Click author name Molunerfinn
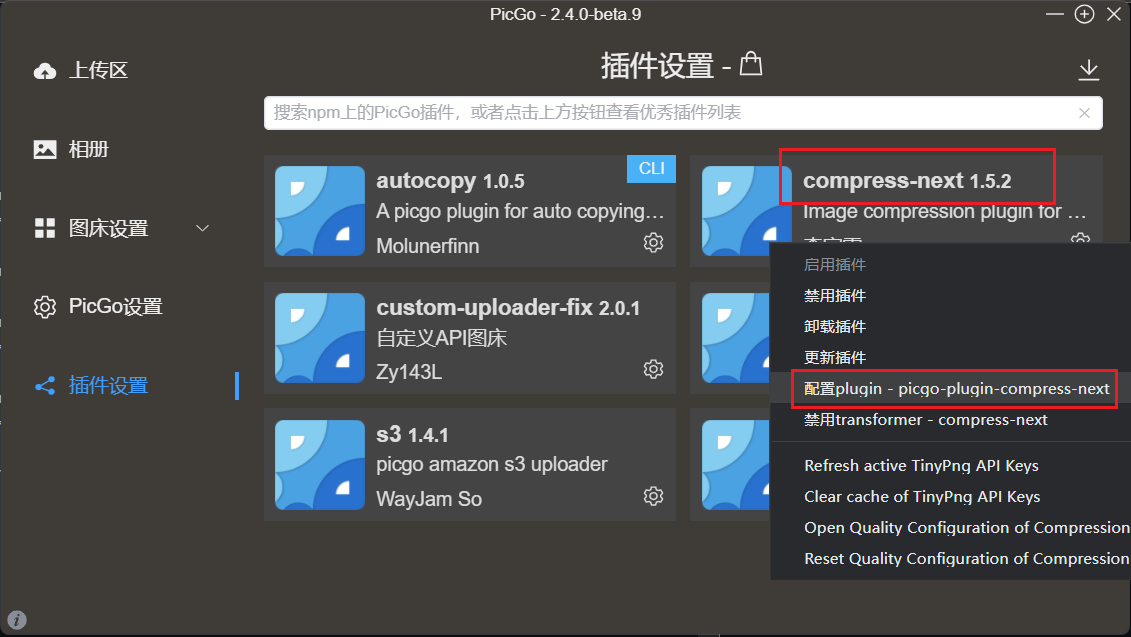Viewport: 1131px width, 637px height. pyautogui.click(x=428, y=246)
